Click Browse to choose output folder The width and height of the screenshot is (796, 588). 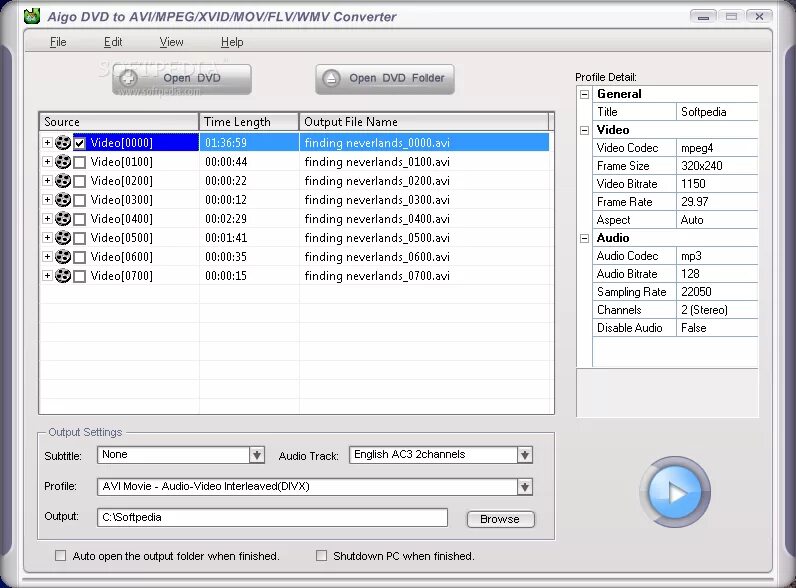click(500, 519)
